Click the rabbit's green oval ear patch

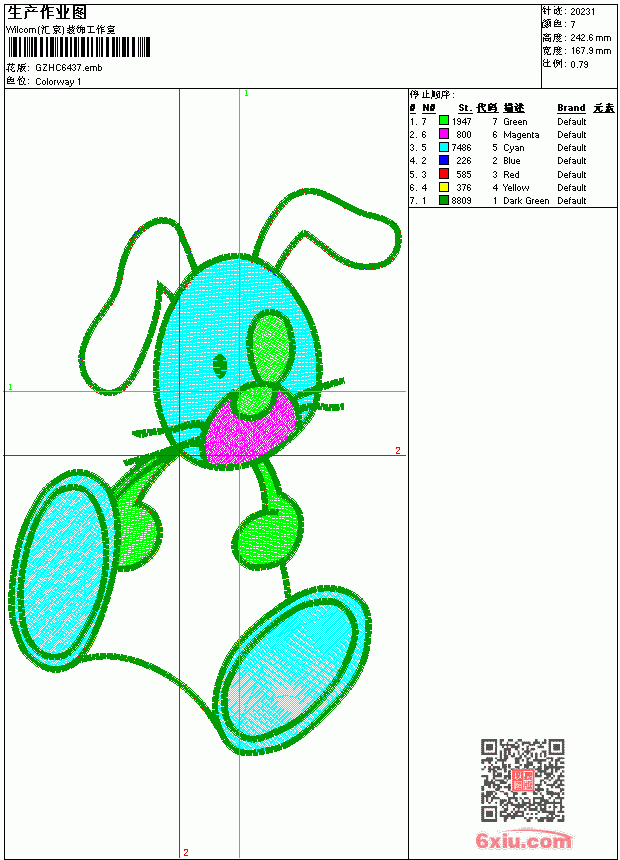tap(270, 347)
